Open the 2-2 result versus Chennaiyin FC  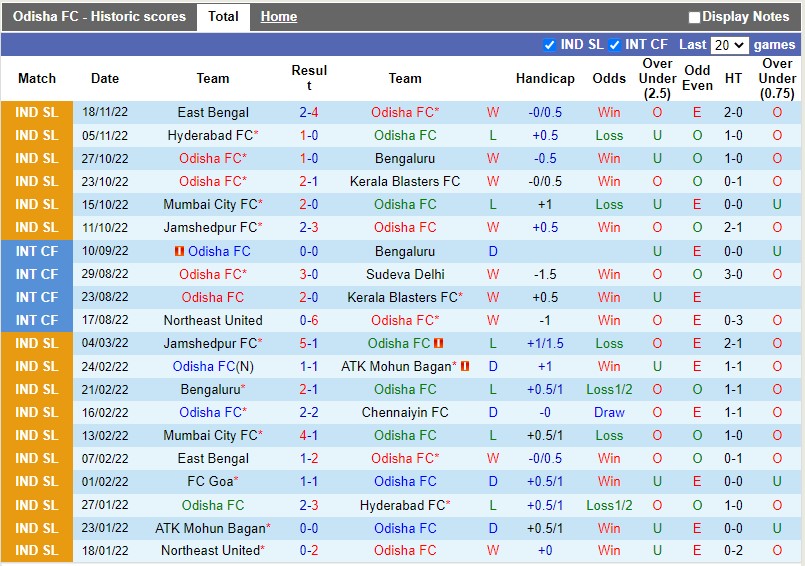click(309, 412)
